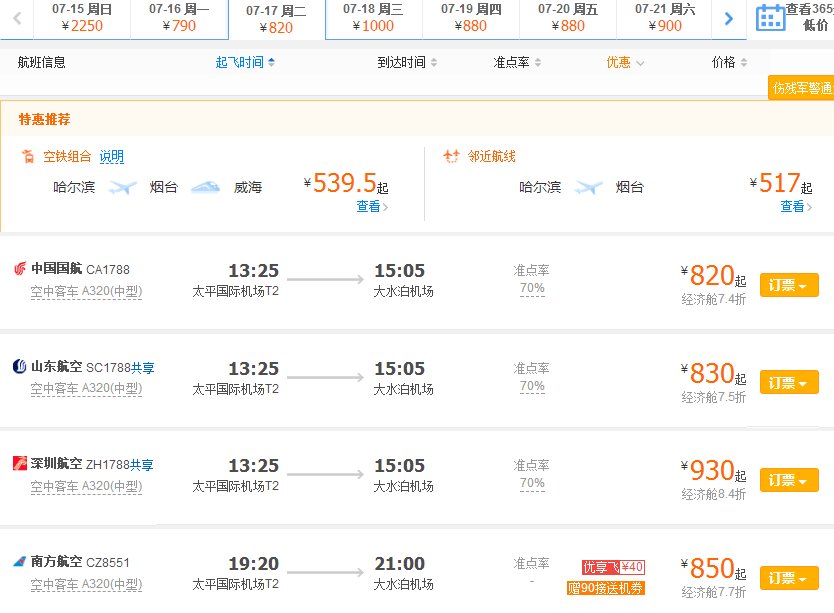Image resolution: width=834 pixels, height=613 pixels.
Task: Click the 伤残军警通 side banner
Action: pyautogui.click(x=801, y=88)
